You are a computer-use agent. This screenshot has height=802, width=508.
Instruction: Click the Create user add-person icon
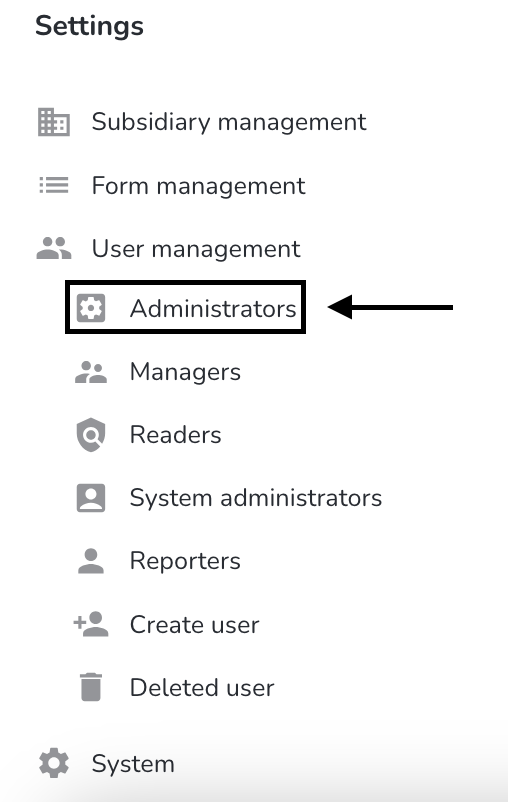pyautogui.click(x=91, y=624)
